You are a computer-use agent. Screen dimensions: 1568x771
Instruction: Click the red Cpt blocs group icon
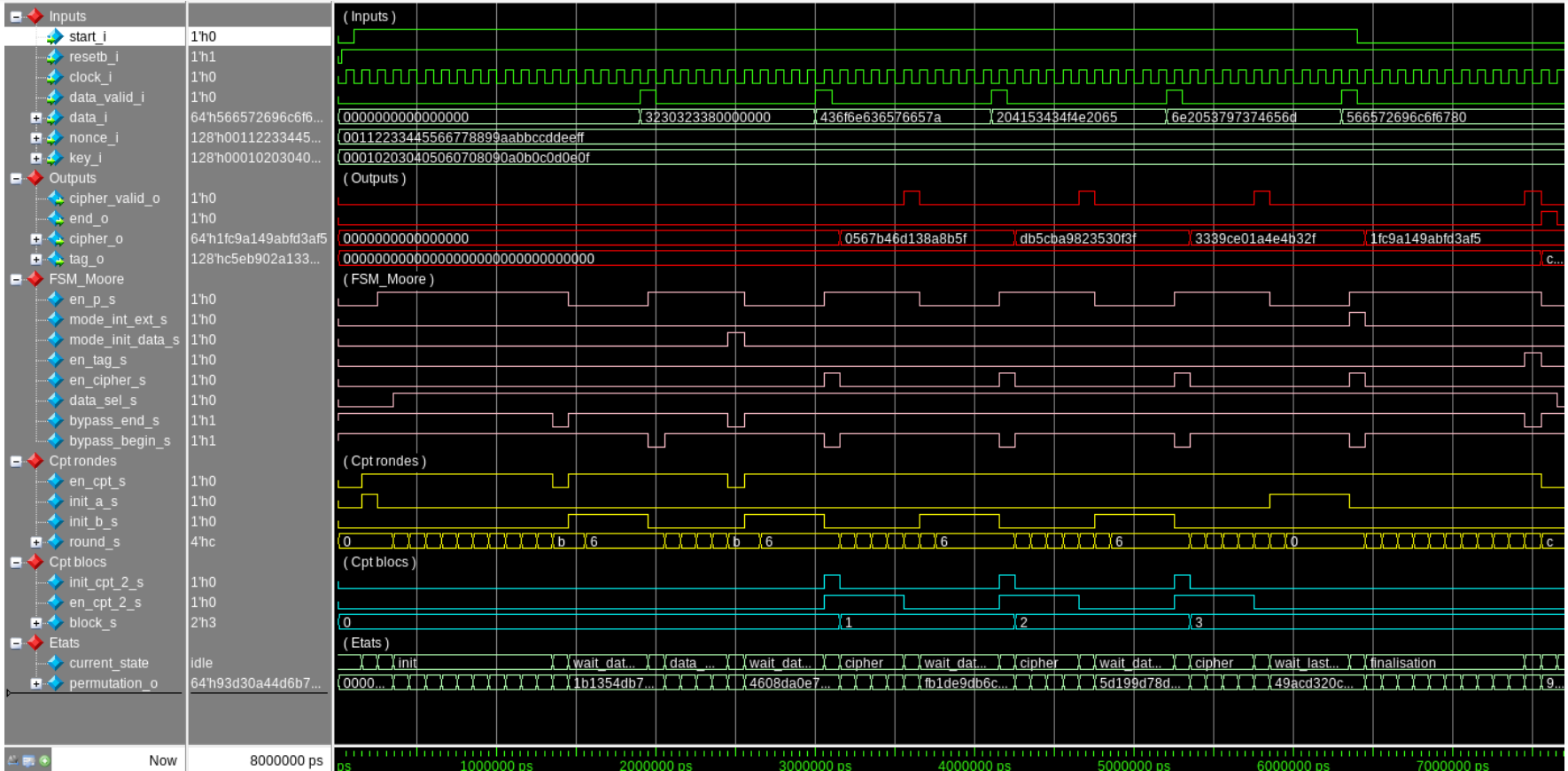(35, 562)
